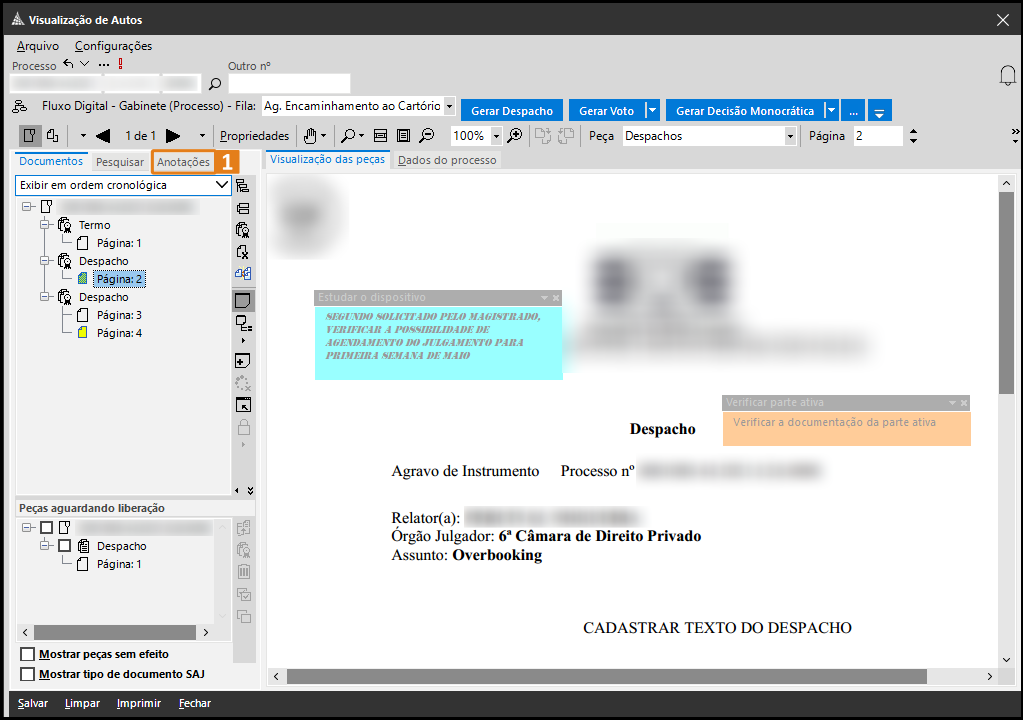
Task: Toggle single page view icon in toolbar
Action: click(x=29, y=136)
